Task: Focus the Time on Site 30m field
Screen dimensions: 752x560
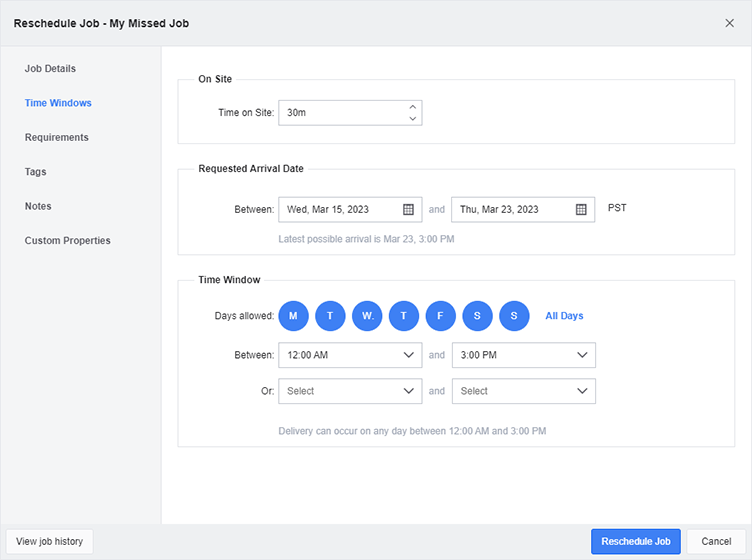Action: click(x=350, y=113)
